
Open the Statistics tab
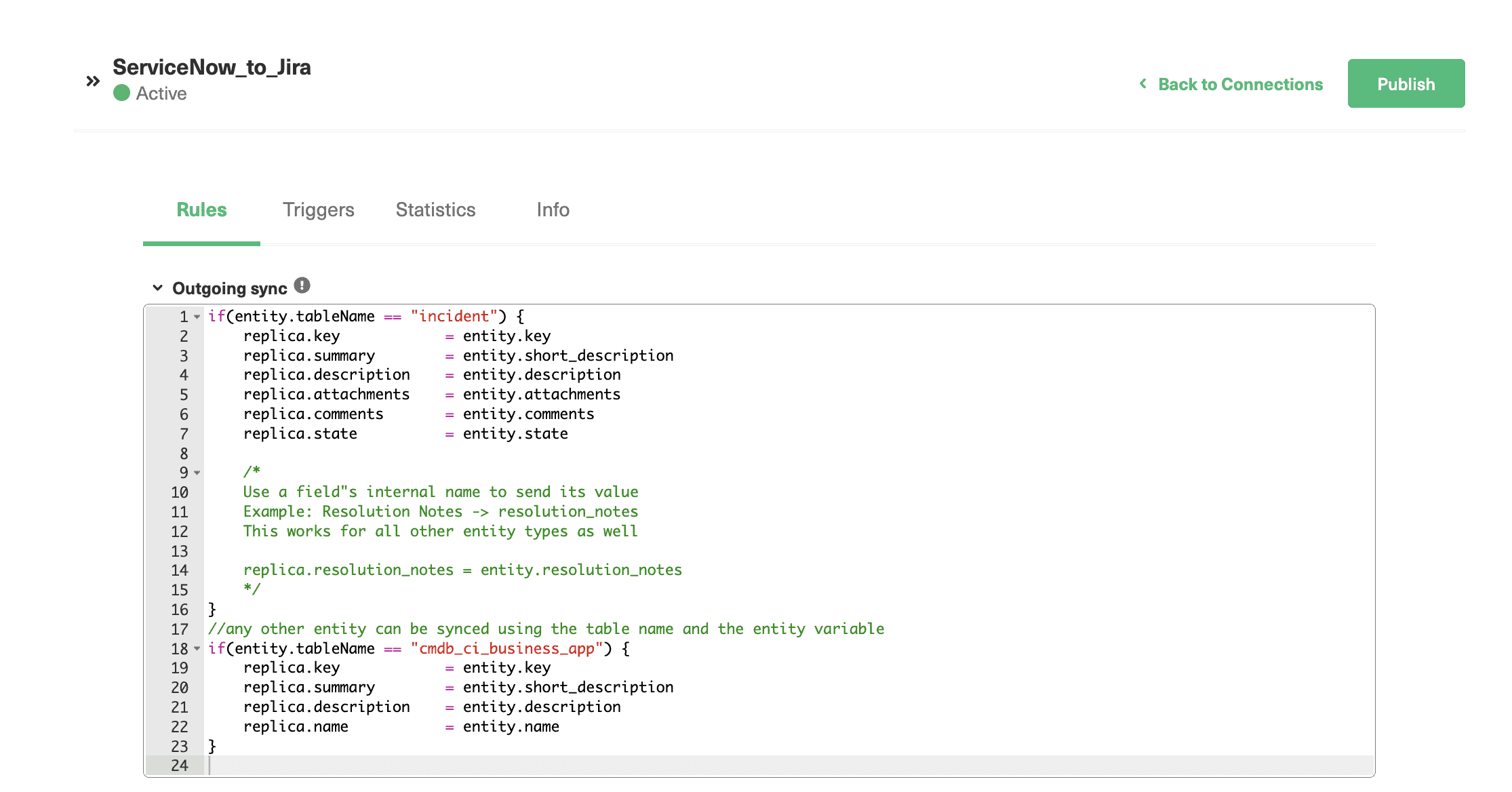pyautogui.click(x=435, y=210)
